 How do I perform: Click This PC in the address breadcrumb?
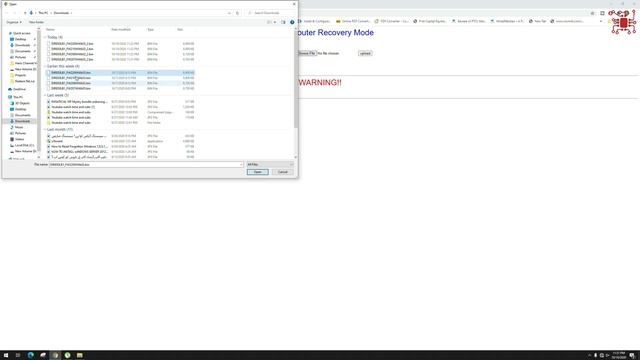[43, 13]
